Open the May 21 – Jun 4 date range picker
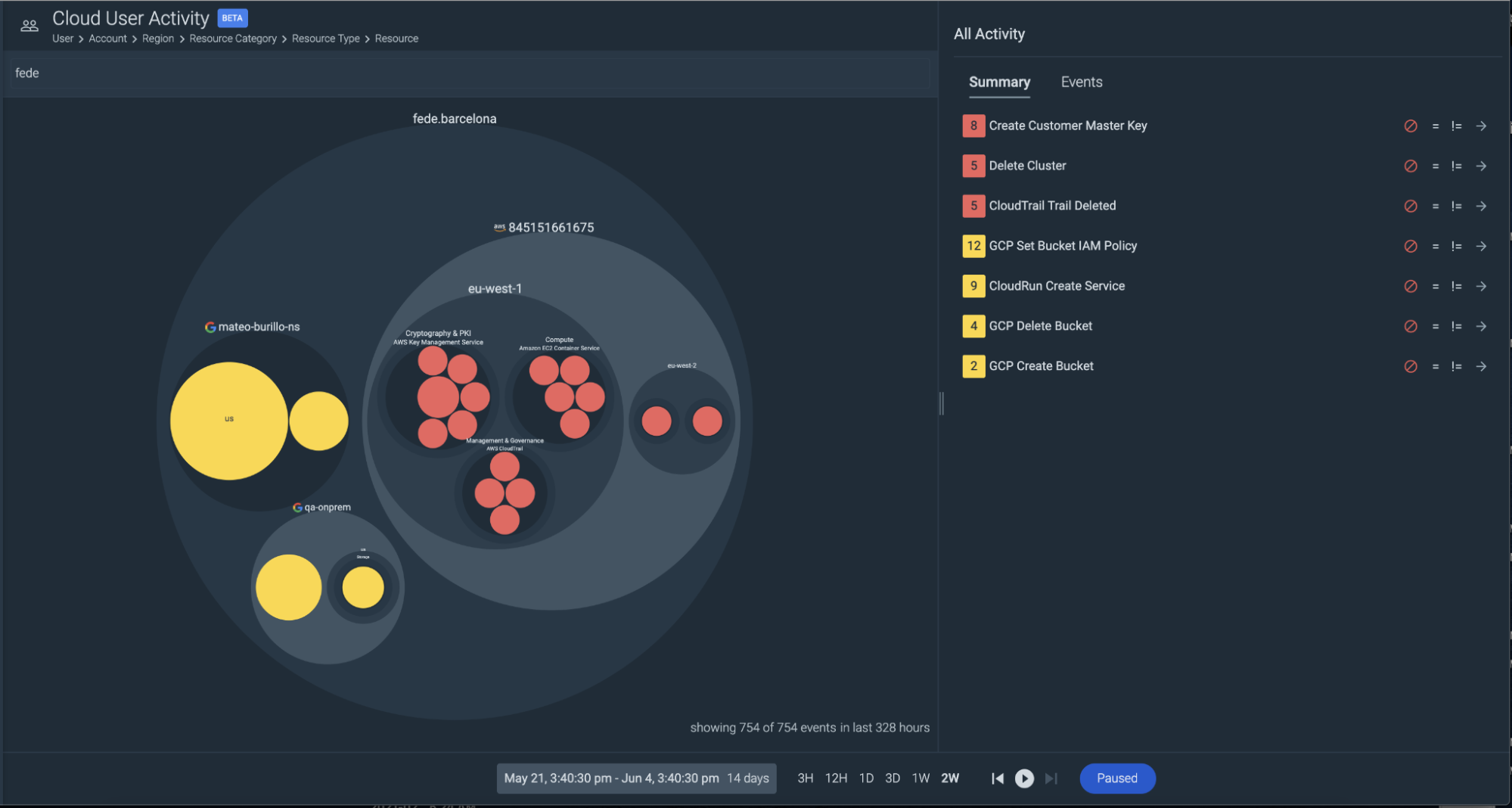This screenshot has width=1512, height=808. [635, 778]
